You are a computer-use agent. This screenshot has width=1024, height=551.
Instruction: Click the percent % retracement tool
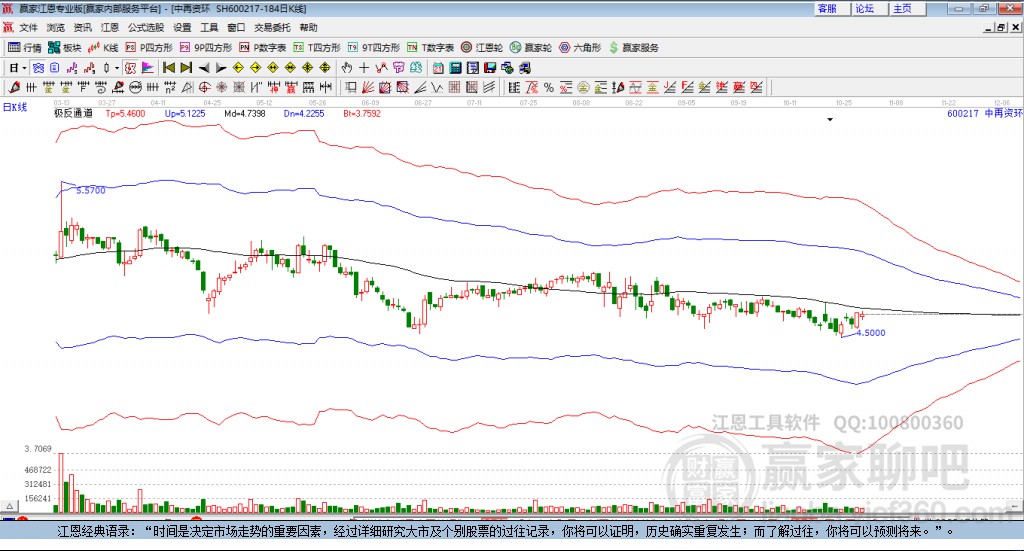click(x=549, y=87)
